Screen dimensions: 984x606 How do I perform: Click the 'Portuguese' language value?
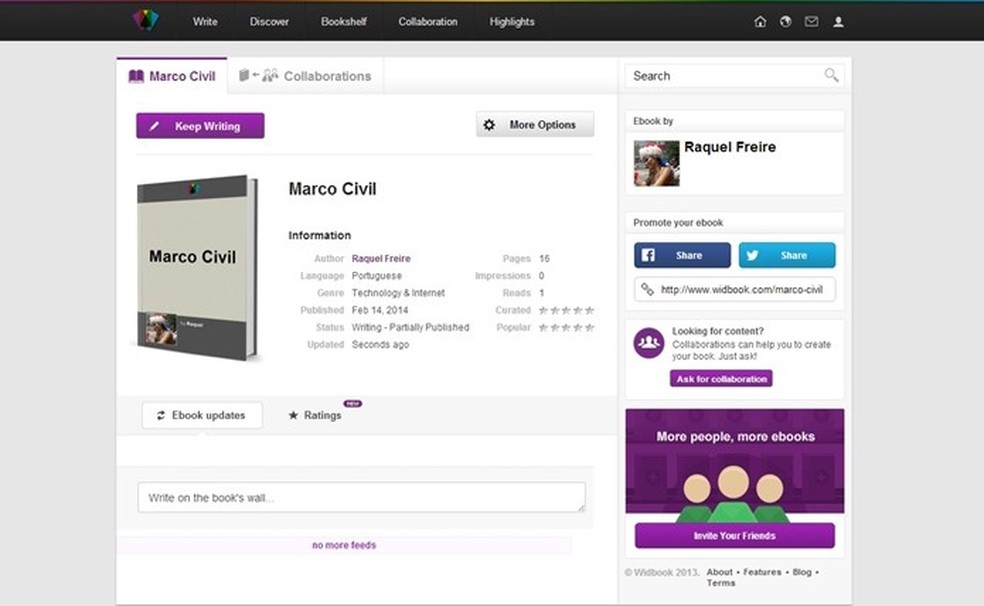click(377, 276)
